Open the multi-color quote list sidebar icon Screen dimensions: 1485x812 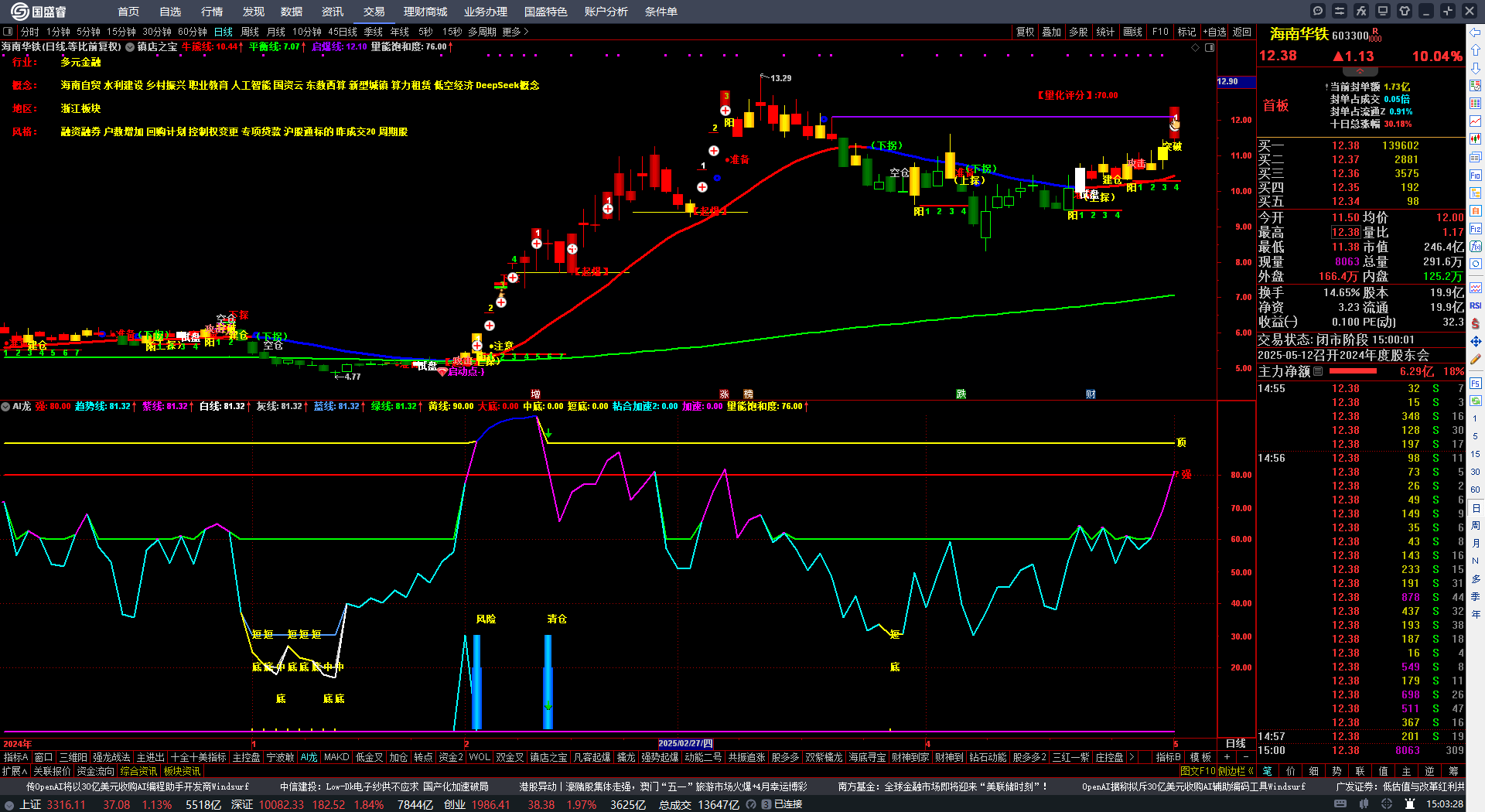pos(1476,104)
